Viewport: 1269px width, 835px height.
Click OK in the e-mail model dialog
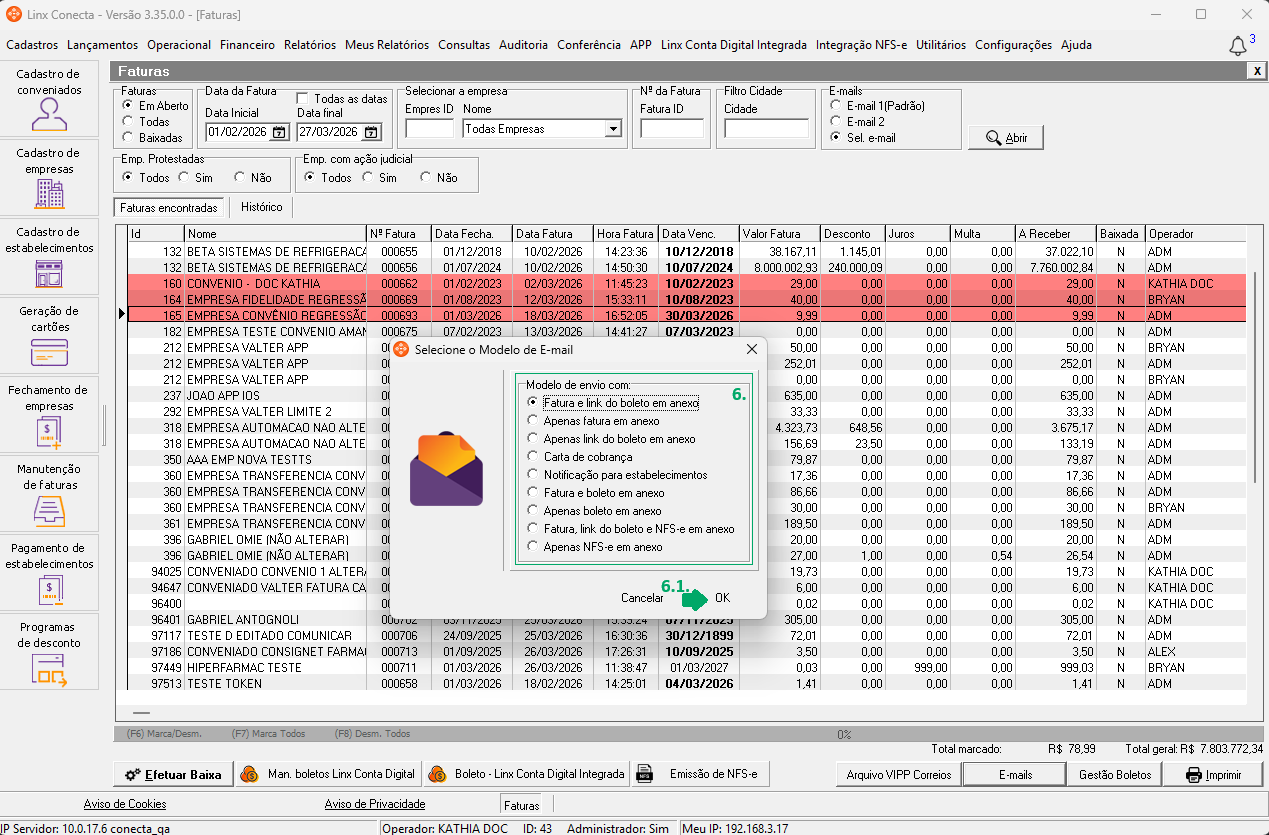click(722, 598)
